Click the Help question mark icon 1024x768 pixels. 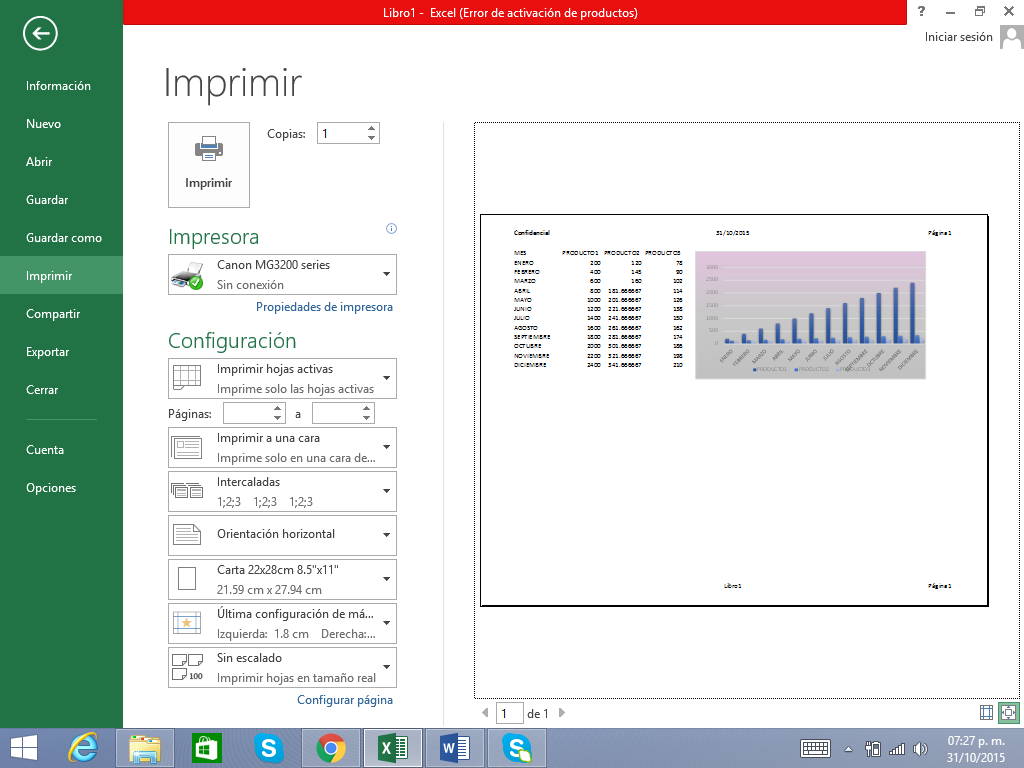click(920, 12)
